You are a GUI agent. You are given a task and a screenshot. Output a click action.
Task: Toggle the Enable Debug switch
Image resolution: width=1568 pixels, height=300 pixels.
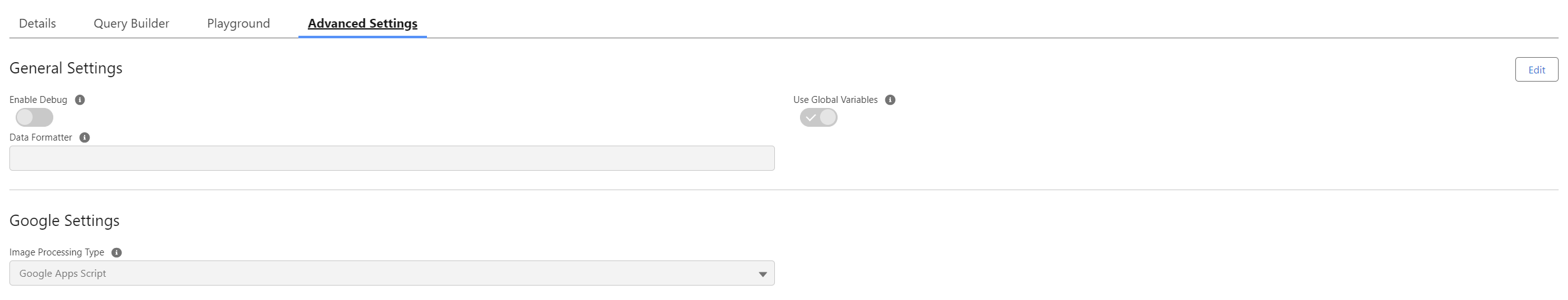pos(34,117)
